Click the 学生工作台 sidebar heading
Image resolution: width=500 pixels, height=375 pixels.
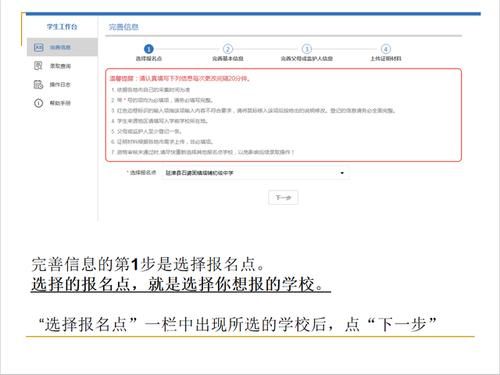click(x=62, y=27)
